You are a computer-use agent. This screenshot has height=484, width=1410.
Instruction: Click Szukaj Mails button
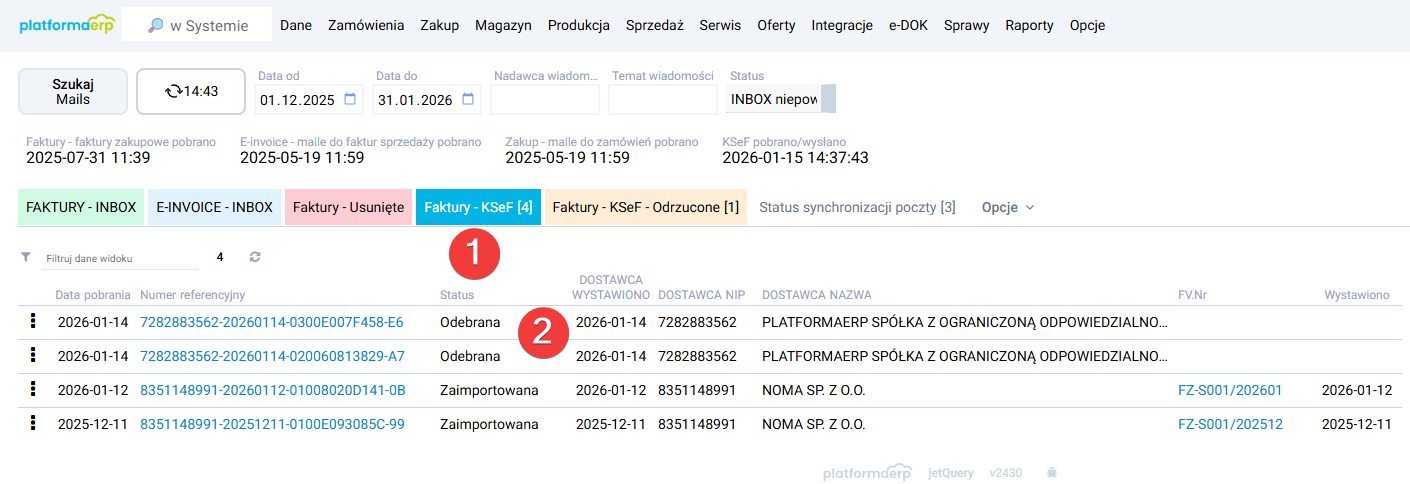73,91
